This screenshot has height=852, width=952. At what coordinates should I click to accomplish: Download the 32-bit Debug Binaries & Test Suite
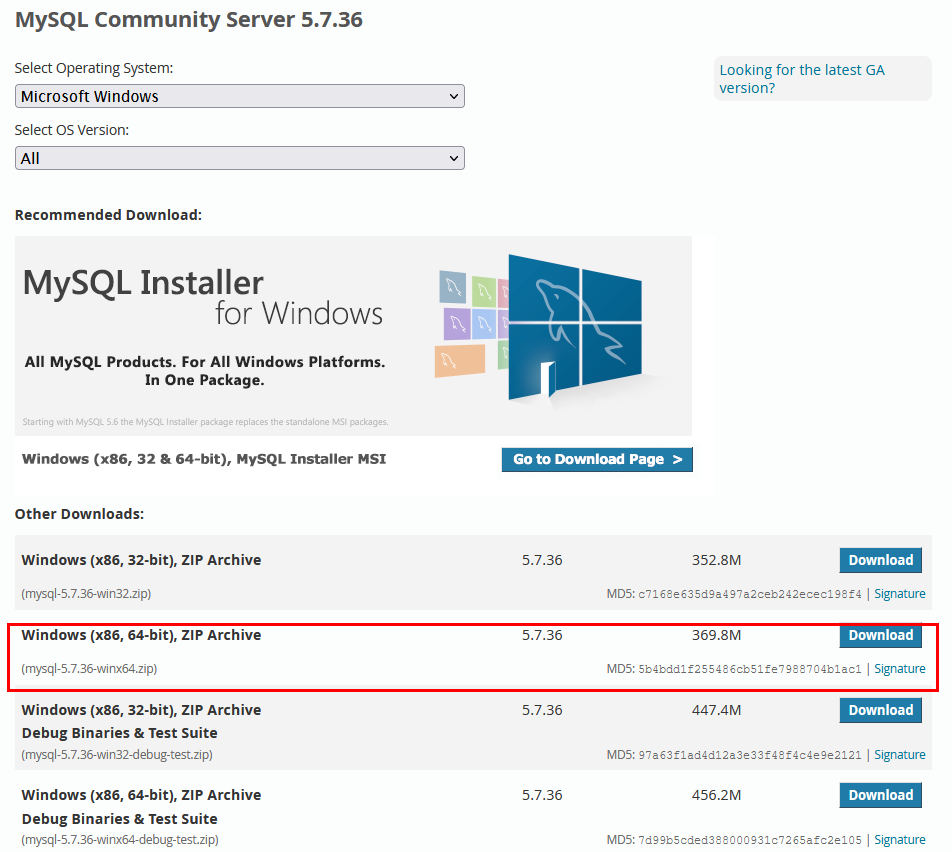pyautogui.click(x=880, y=710)
